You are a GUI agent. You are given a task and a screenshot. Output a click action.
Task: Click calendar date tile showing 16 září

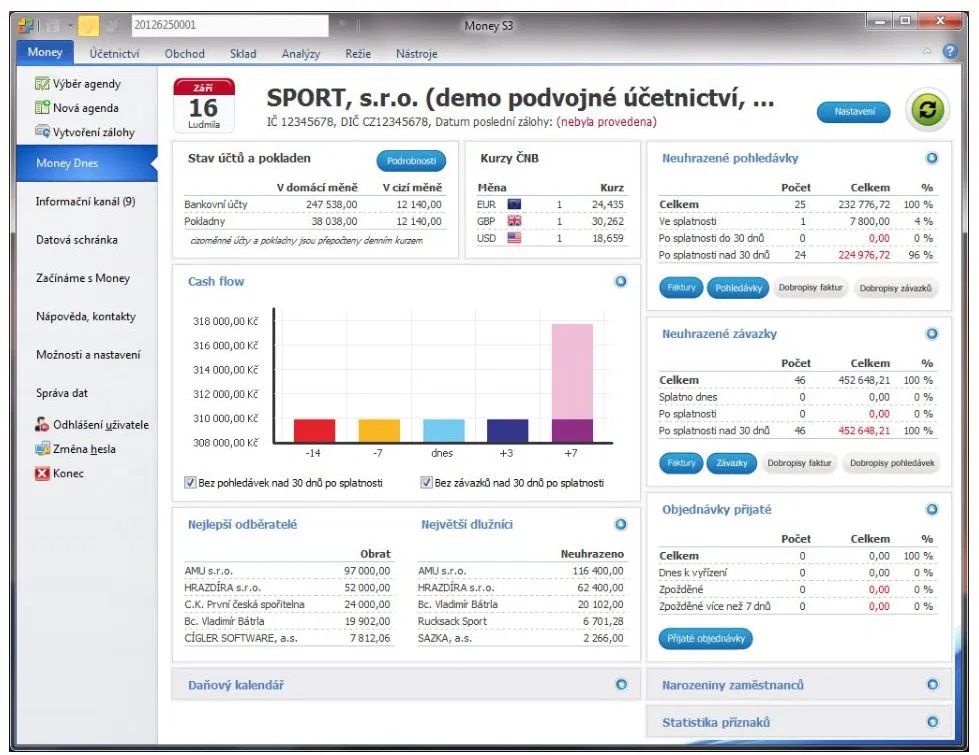[204, 105]
